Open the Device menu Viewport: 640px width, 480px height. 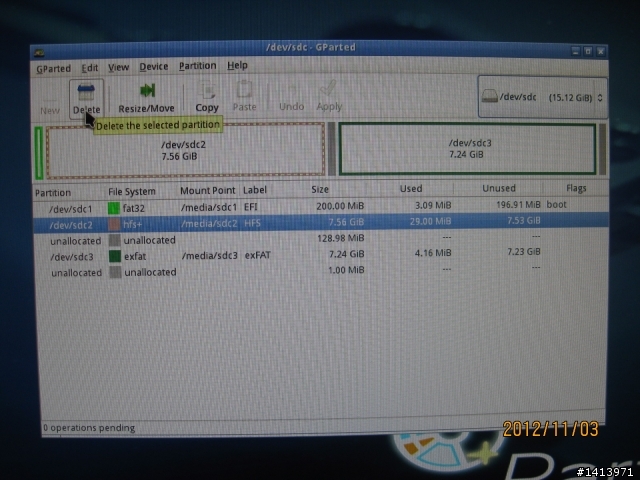153,67
